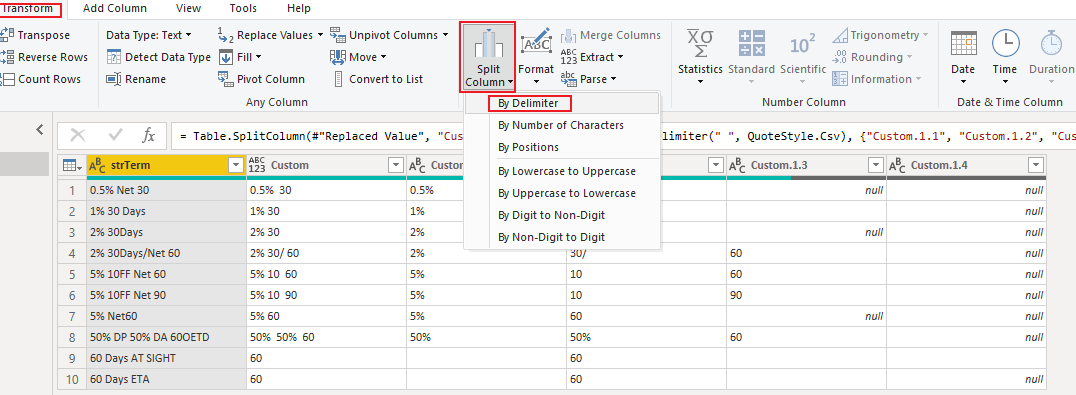Select By Positions option
1076x395 pixels.
click(x=562, y=147)
